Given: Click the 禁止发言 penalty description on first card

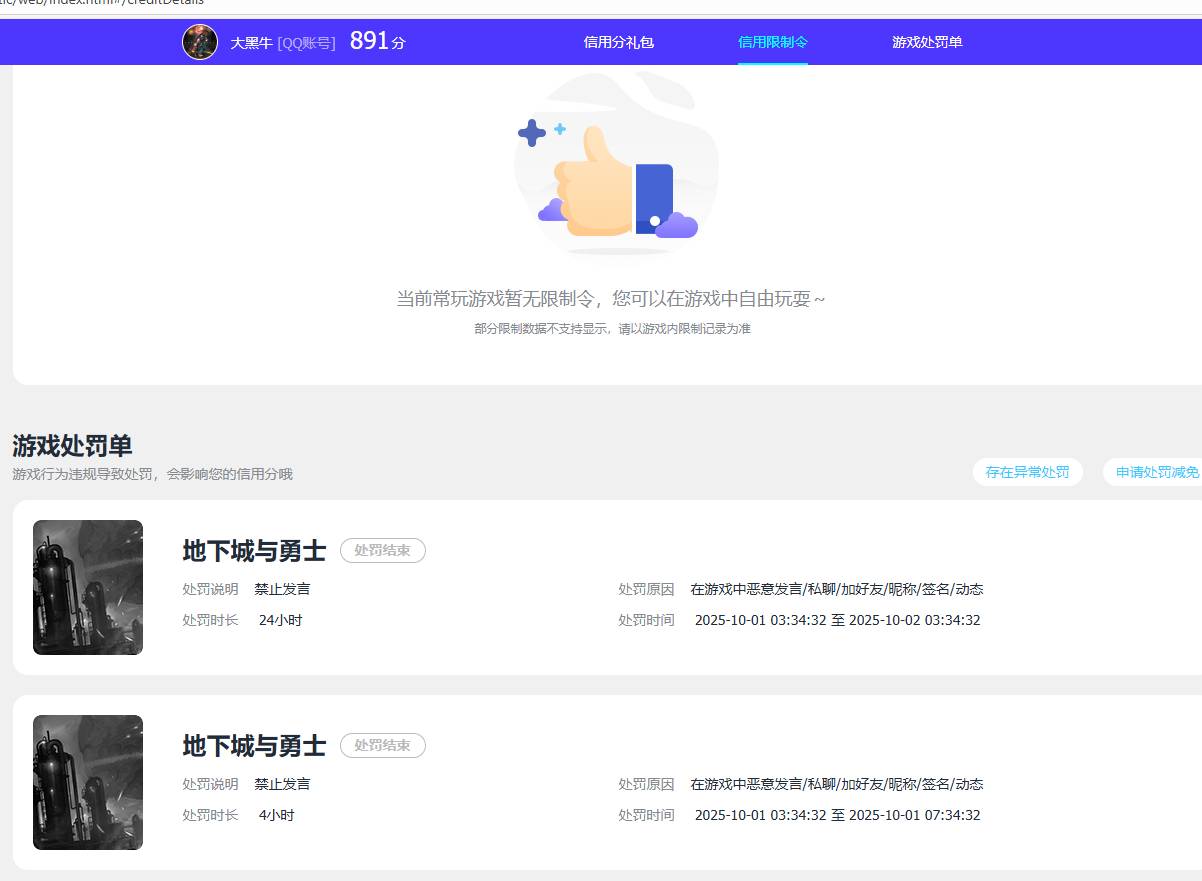Looking at the screenshot, I should coord(283,589).
